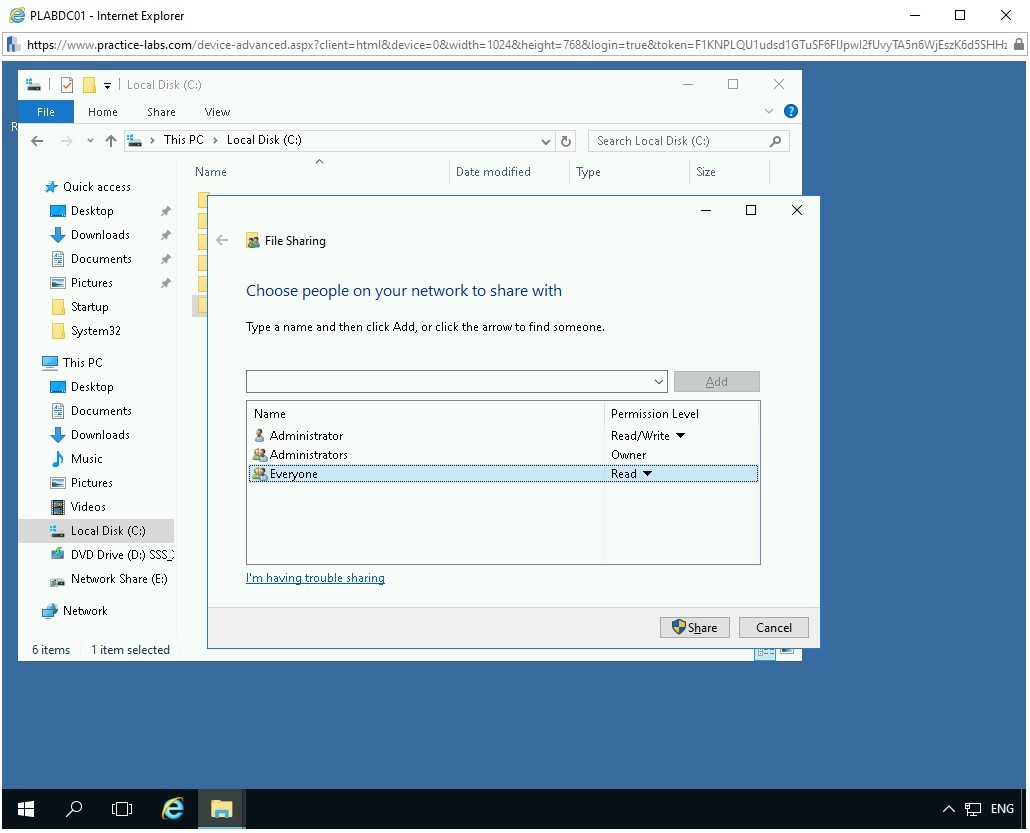The height and width of the screenshot is (833, 1030).
Task: Switch to the View ribbon tab
Action: (217, 112)
